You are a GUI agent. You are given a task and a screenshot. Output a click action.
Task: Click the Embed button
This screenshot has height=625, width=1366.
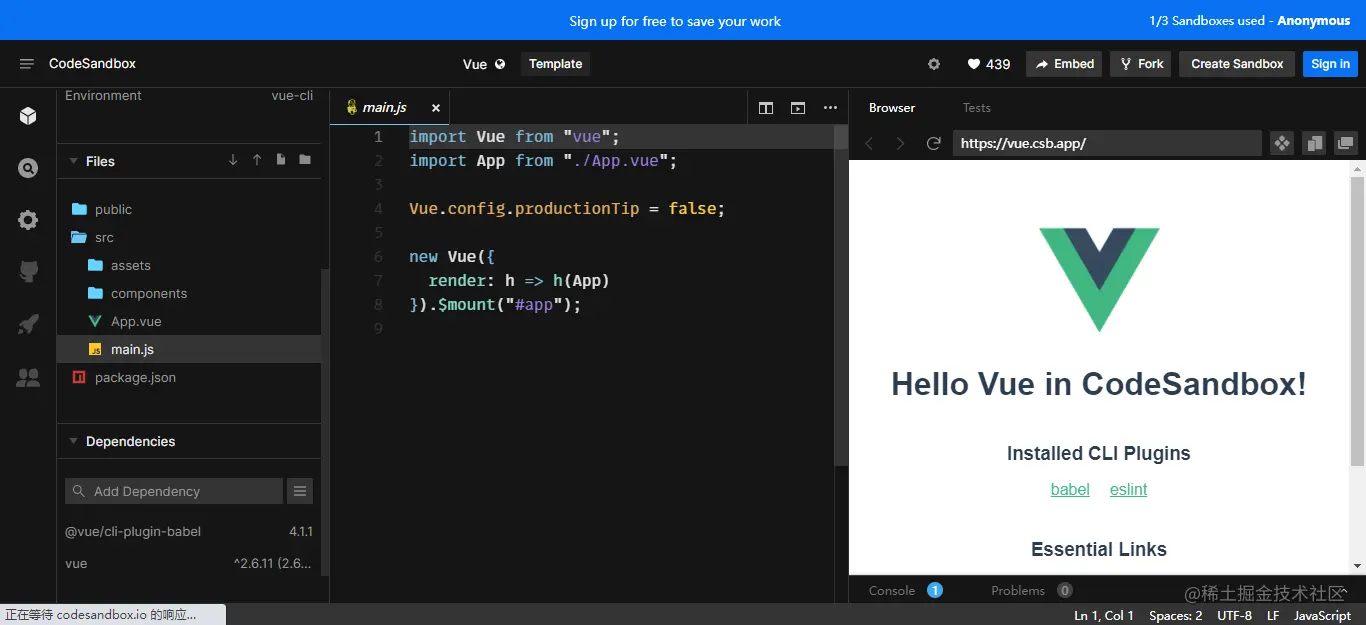coord(1064,64)
